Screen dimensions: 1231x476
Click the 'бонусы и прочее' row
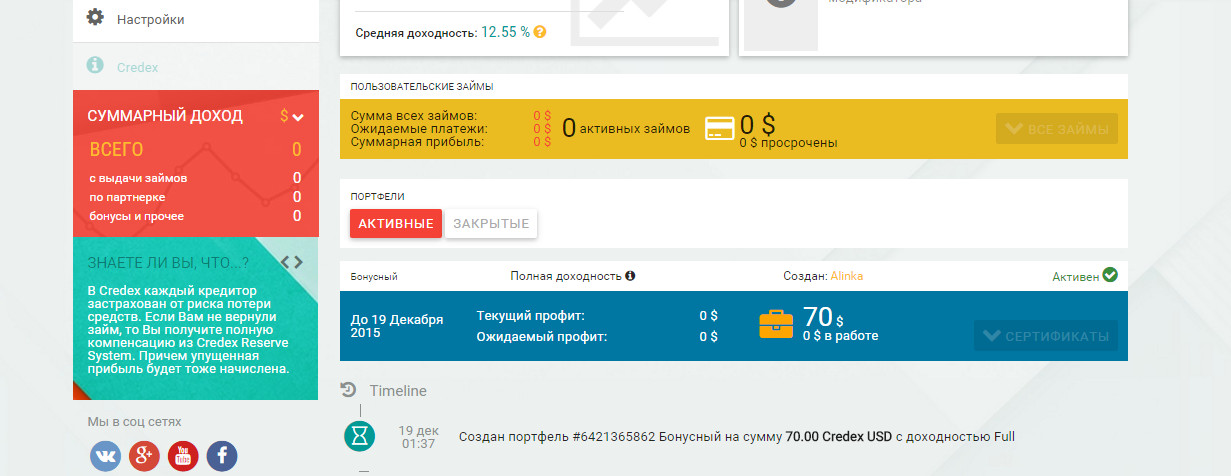[195, 216]
